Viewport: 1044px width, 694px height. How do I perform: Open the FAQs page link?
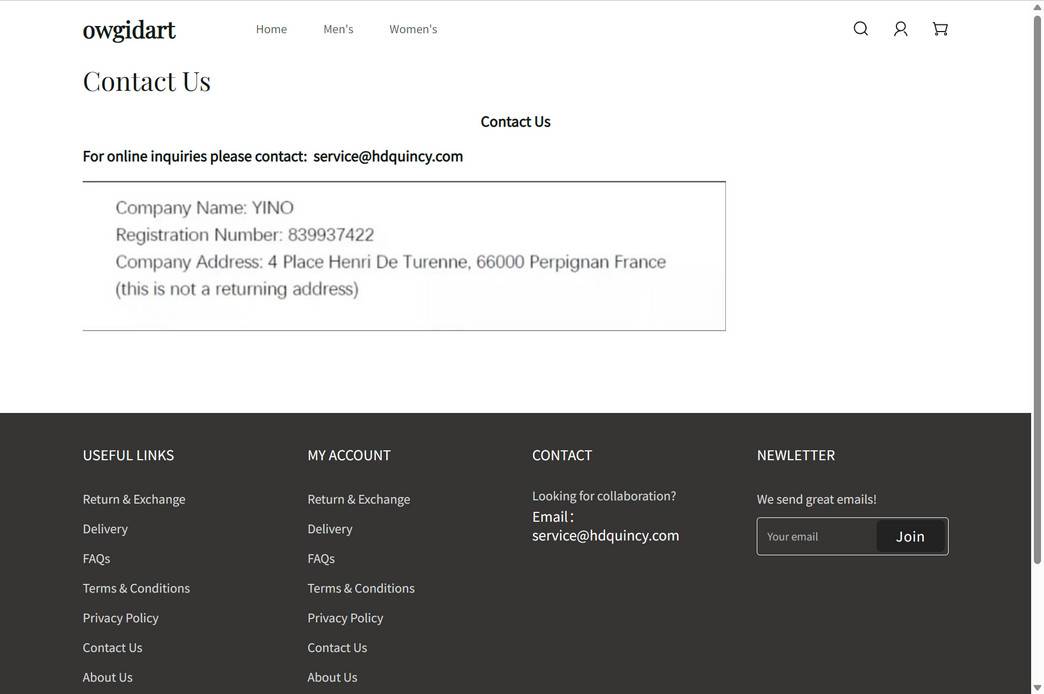click(x=96, y=559)
